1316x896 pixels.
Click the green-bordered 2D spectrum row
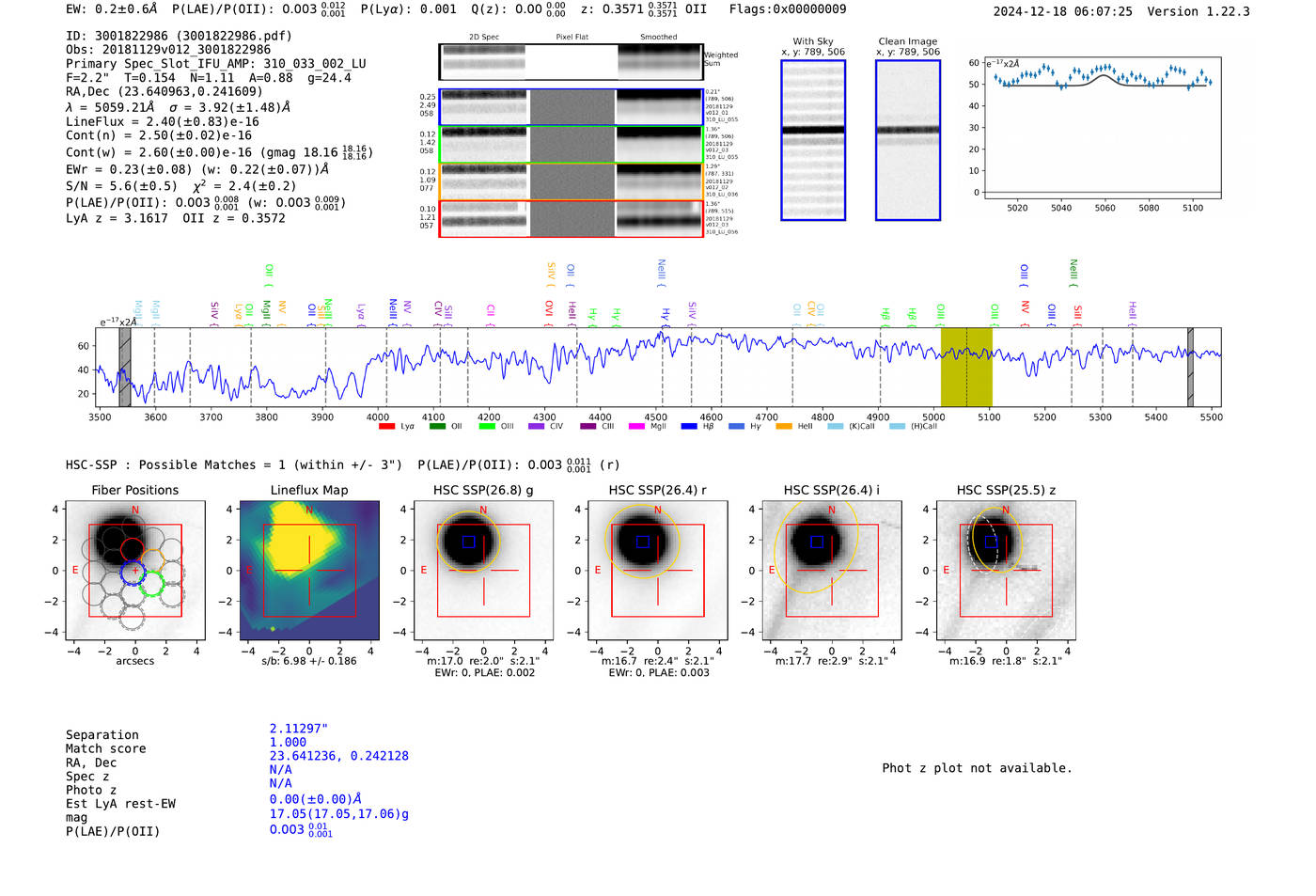[x=572, y=144]
